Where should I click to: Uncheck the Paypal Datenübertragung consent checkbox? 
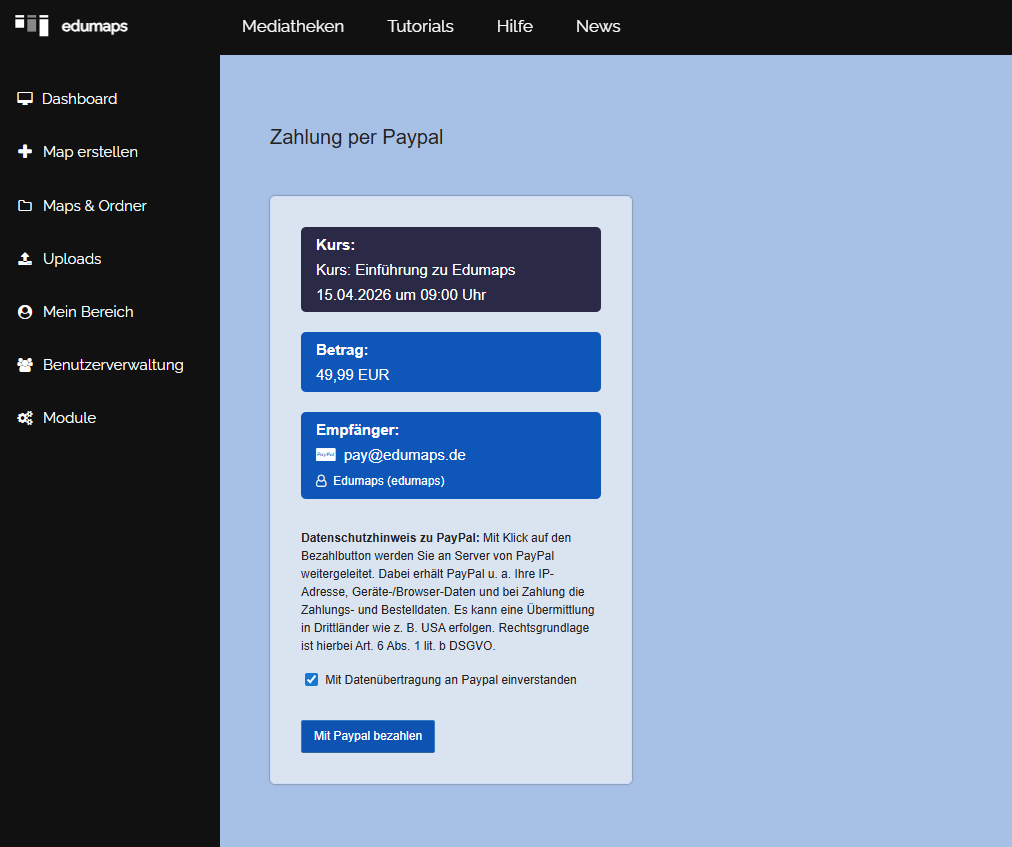(x=311, y=680)
